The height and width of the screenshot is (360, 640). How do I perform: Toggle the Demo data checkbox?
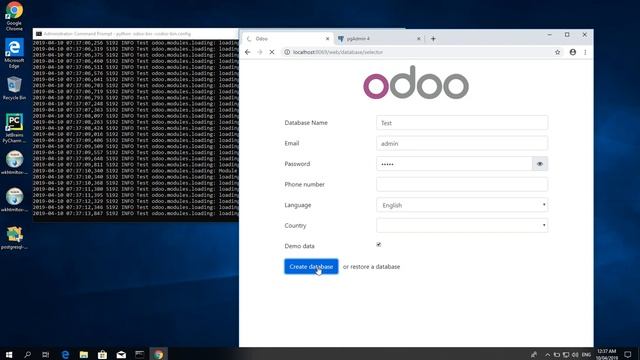point(379,244)
